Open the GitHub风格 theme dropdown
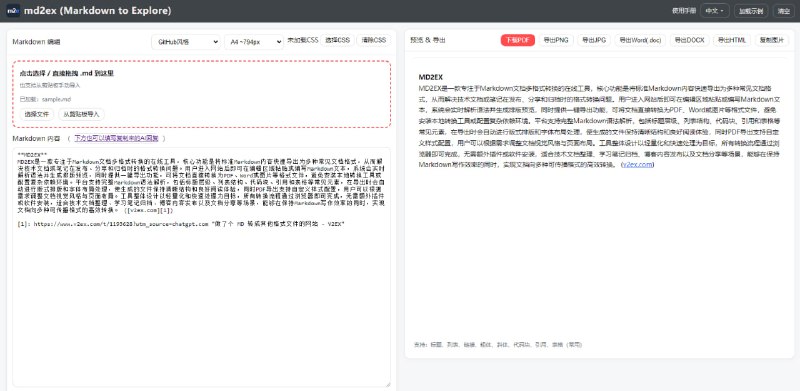Image resolution: width=800 pixels, height=391 pixels. click(x=186, y=42)
